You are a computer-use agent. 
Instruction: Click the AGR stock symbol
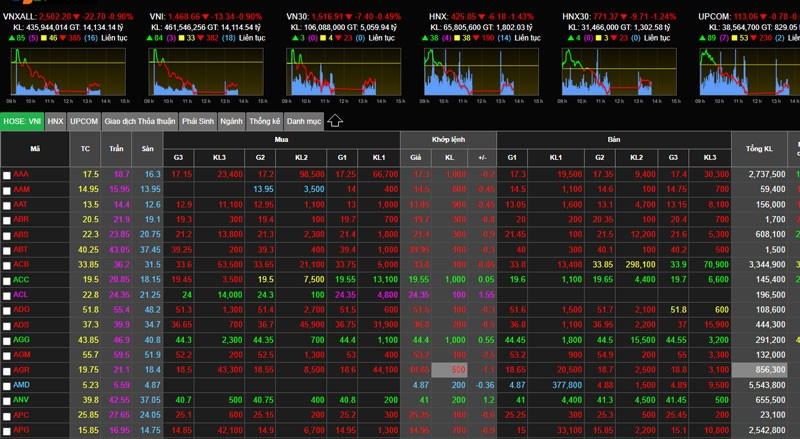(x=21, y=370)
